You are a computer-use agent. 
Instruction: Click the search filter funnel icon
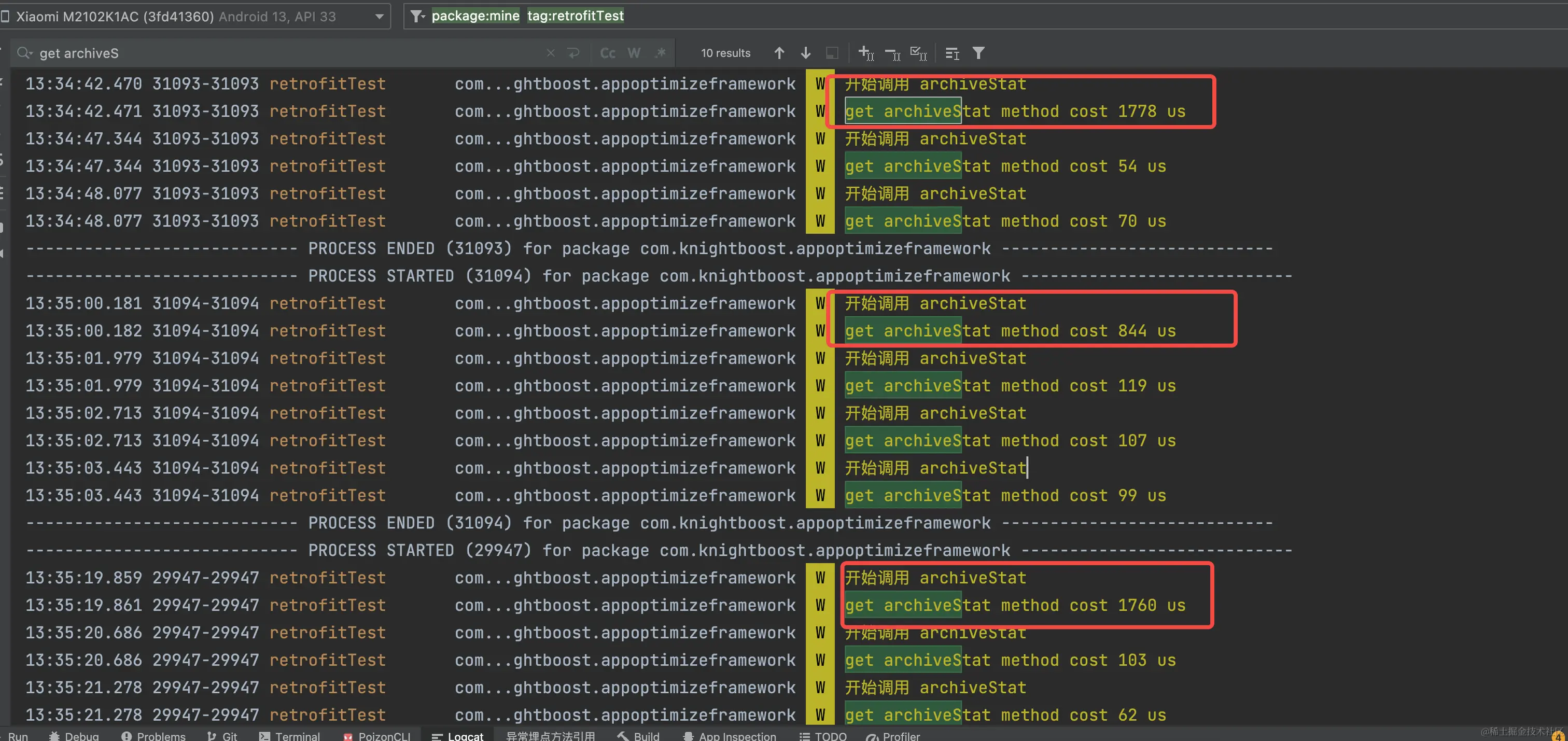[978, 53]
